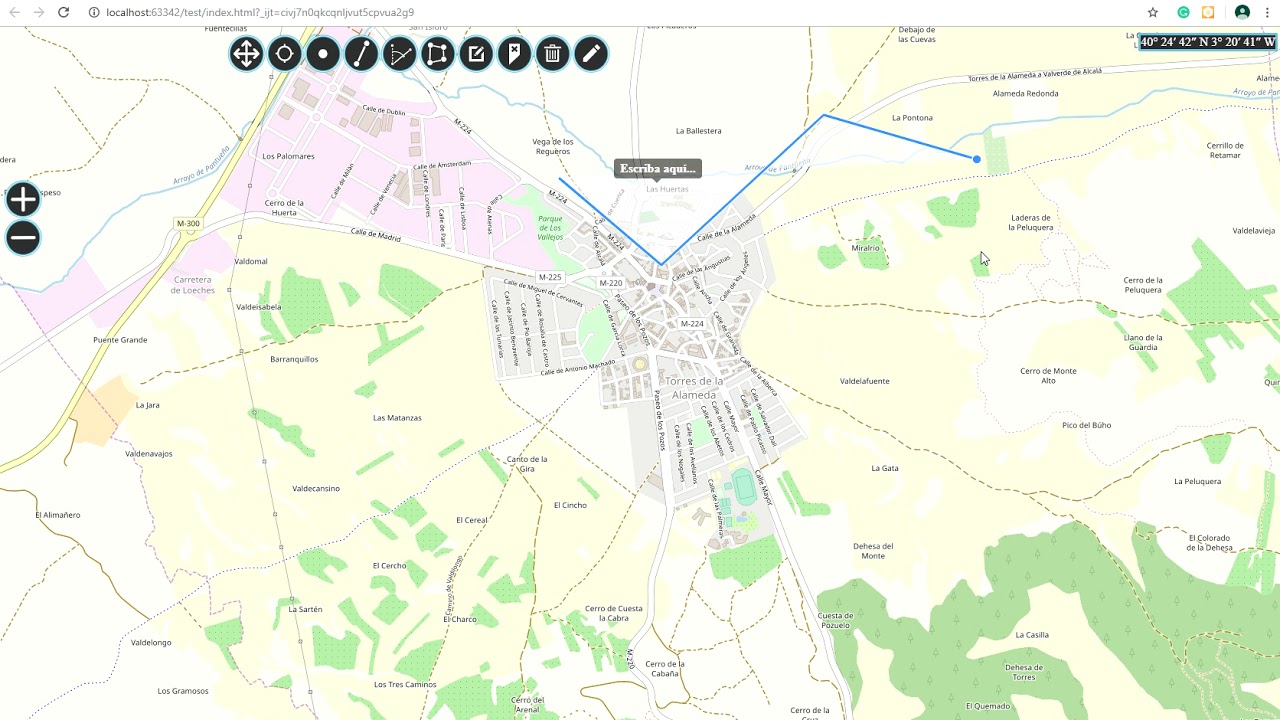Click the 'Barranquillos' map label

[x=294, y=359]
